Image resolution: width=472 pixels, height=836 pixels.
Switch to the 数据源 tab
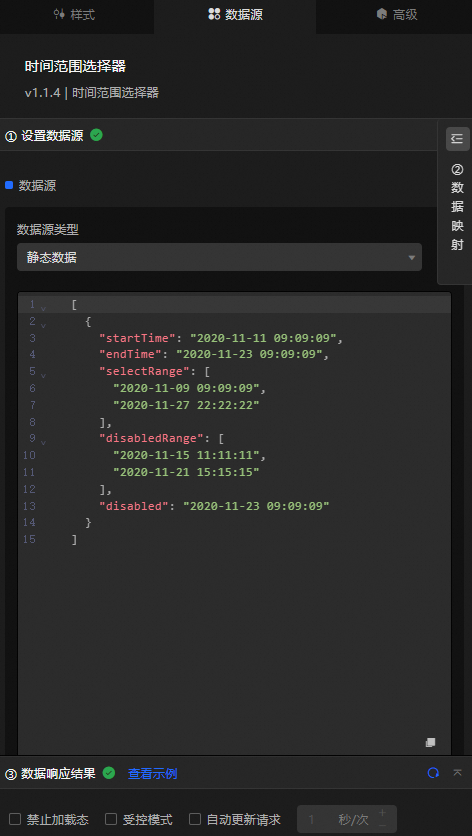click(x=235, y=15)
